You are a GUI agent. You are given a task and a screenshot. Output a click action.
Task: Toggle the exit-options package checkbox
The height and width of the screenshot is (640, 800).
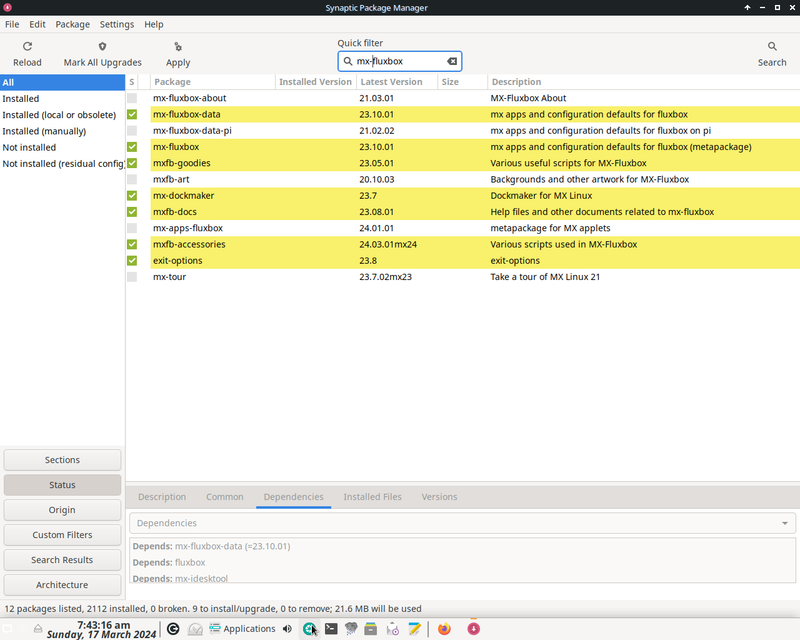(132, 261)
